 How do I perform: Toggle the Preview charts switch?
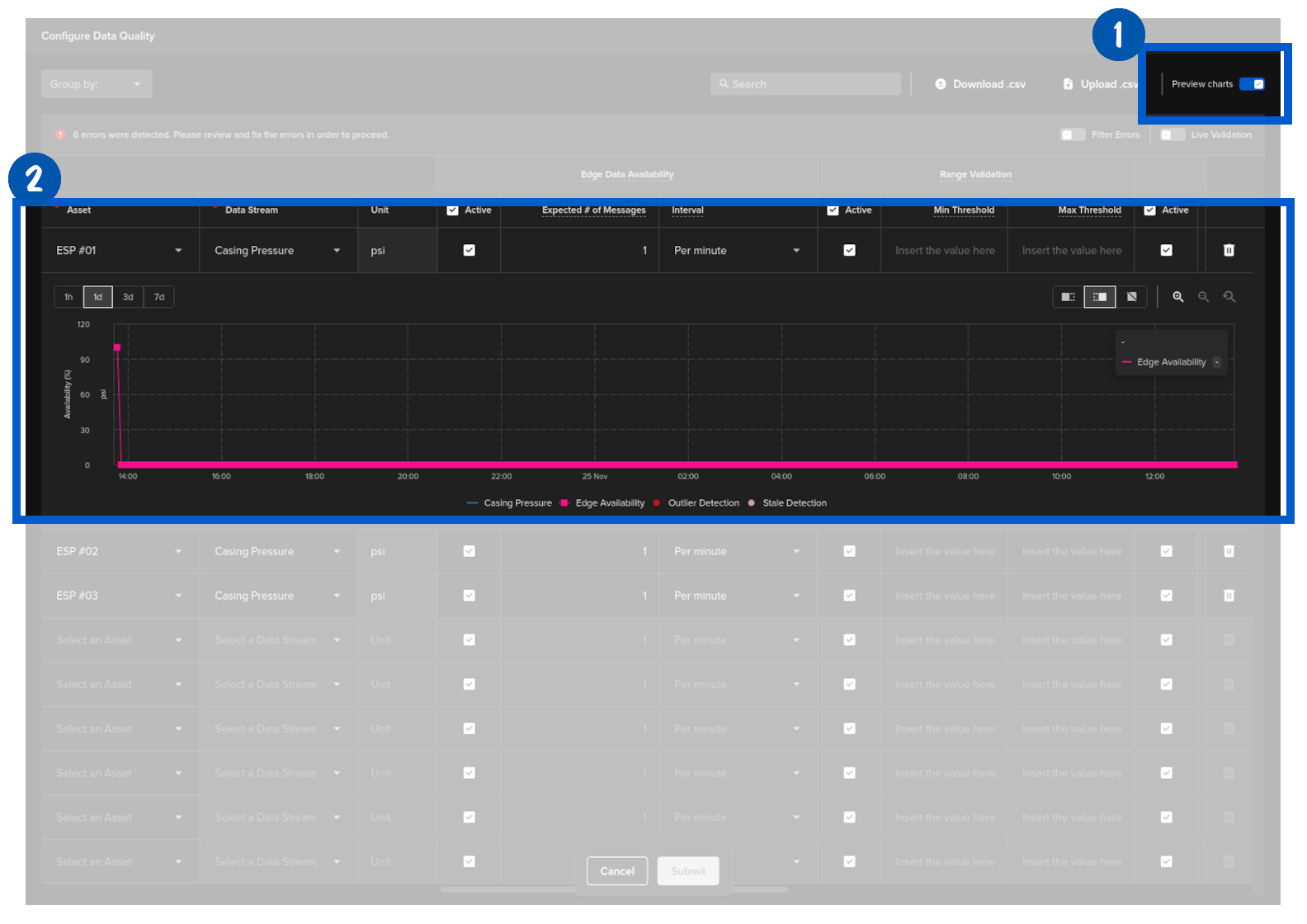pos(1252,84)
